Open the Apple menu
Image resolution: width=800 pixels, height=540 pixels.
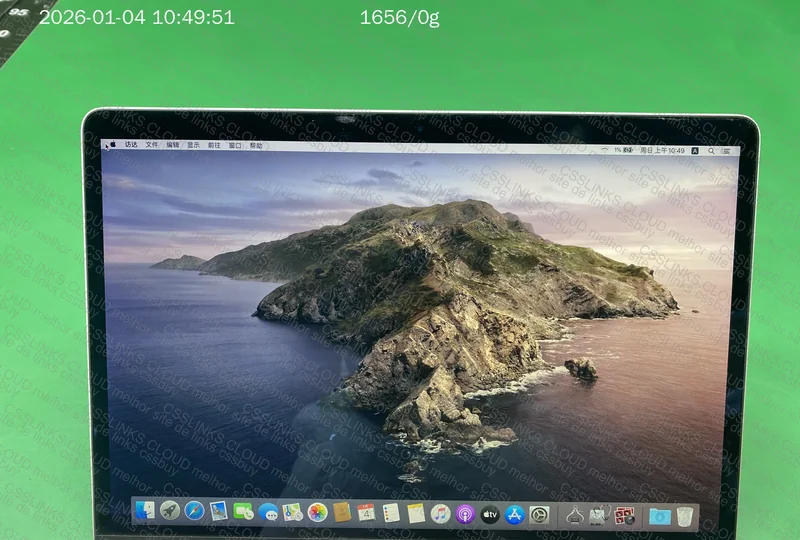113,144
